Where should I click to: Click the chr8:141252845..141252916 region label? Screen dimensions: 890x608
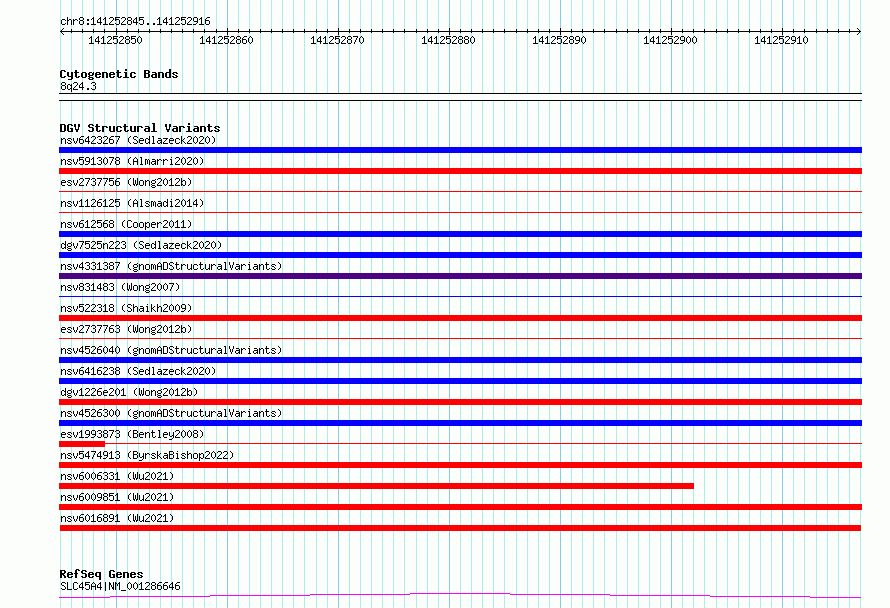click(135, 22)
